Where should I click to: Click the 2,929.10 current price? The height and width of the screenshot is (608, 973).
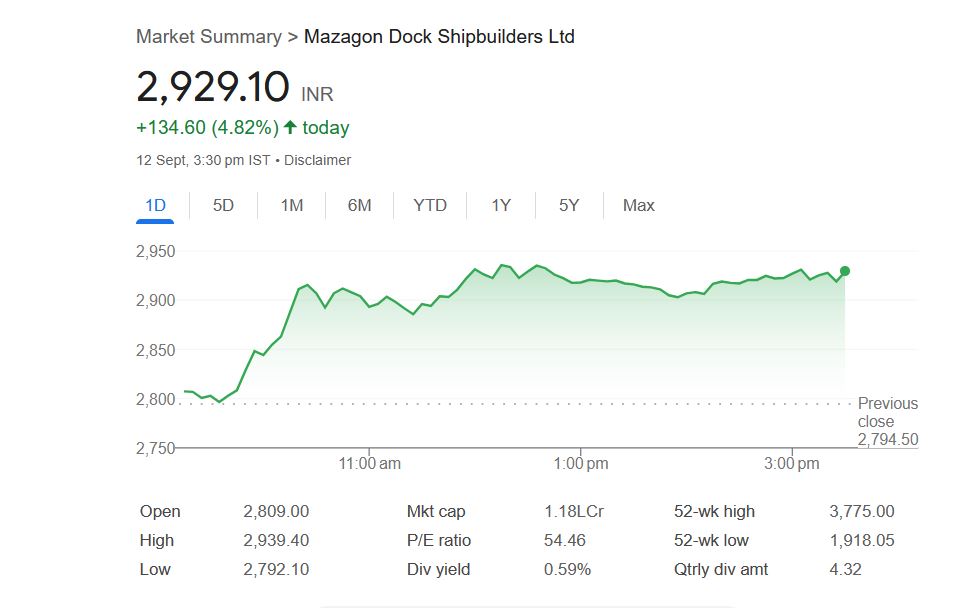coord(213,87)
